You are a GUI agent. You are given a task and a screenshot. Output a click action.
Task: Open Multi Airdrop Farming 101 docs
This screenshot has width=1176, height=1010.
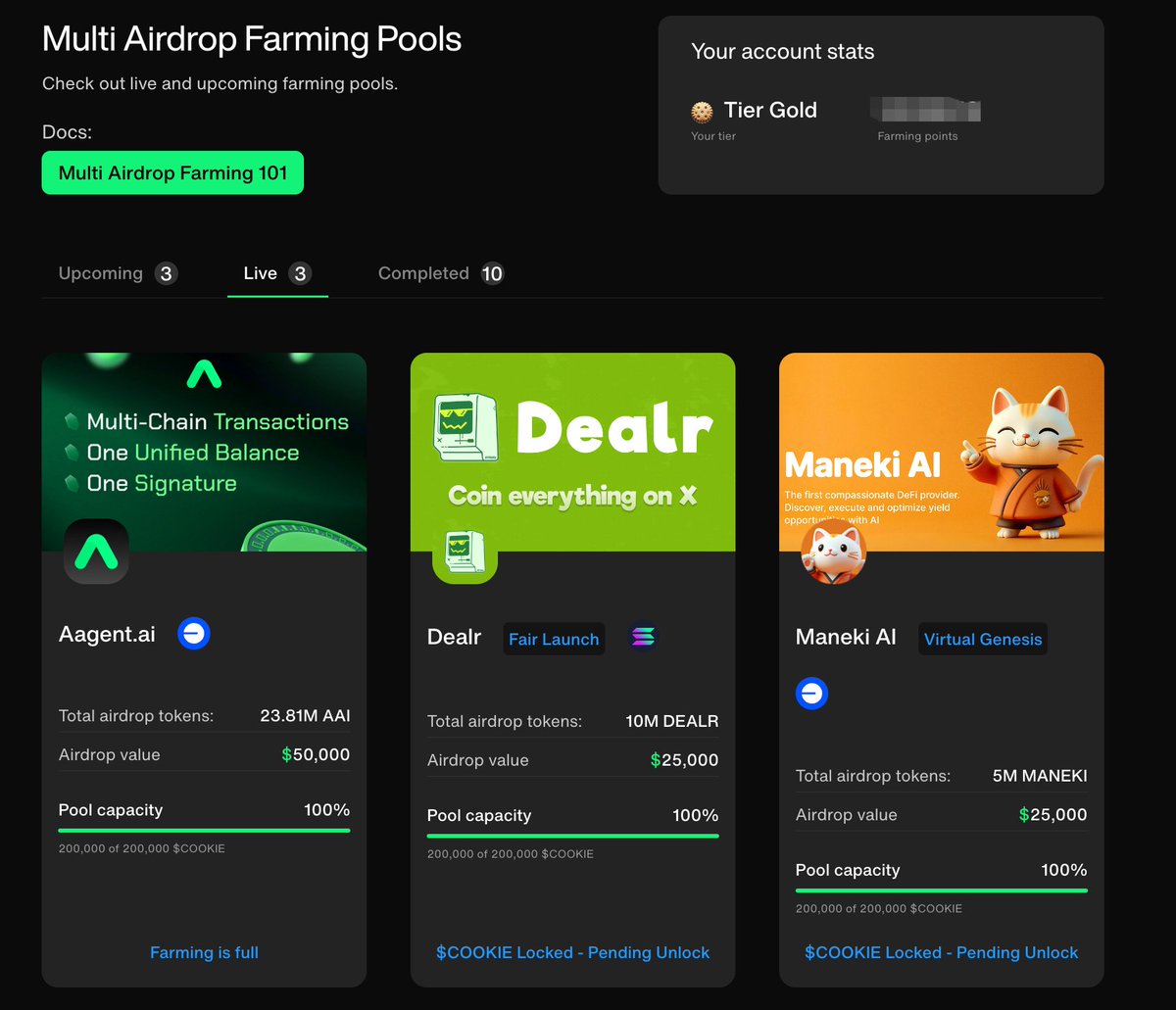[172, 172]
